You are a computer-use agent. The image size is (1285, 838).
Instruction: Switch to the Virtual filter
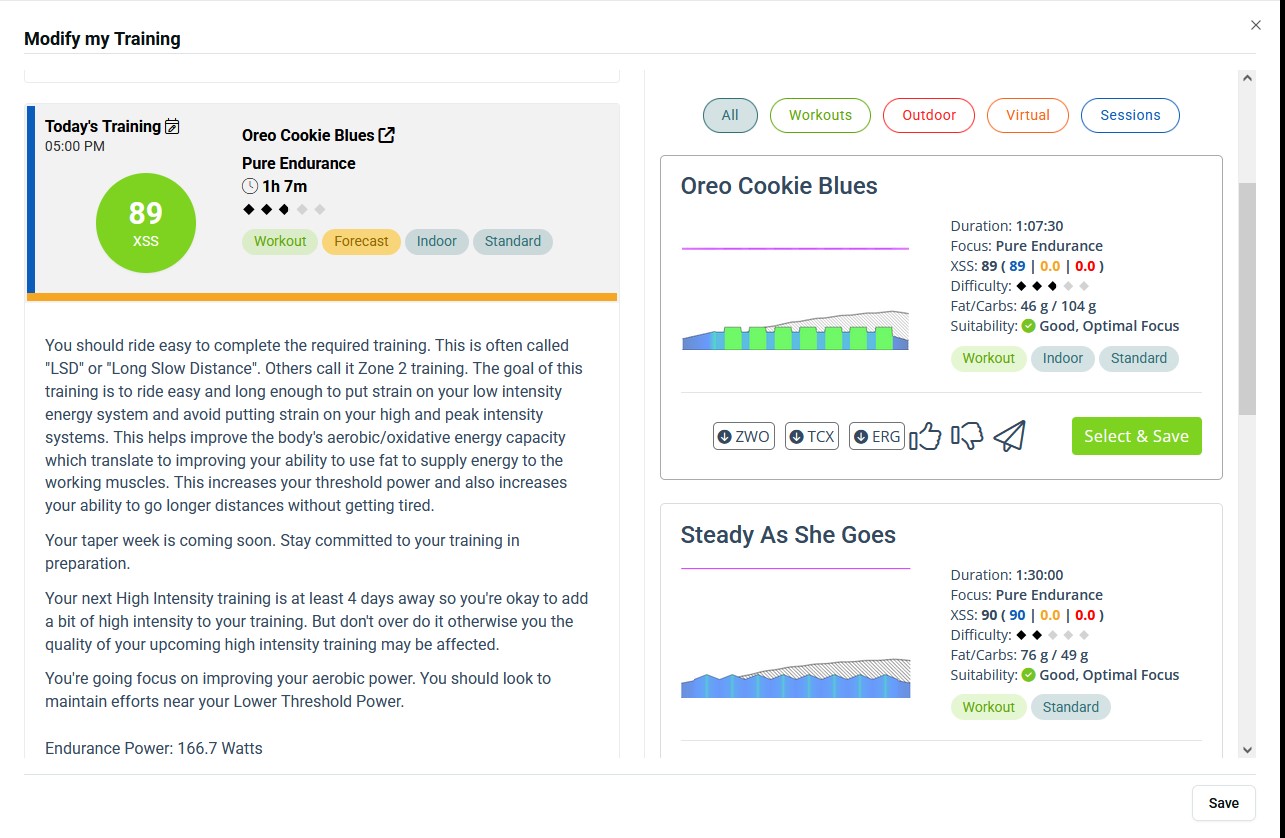click(1027, 115)
